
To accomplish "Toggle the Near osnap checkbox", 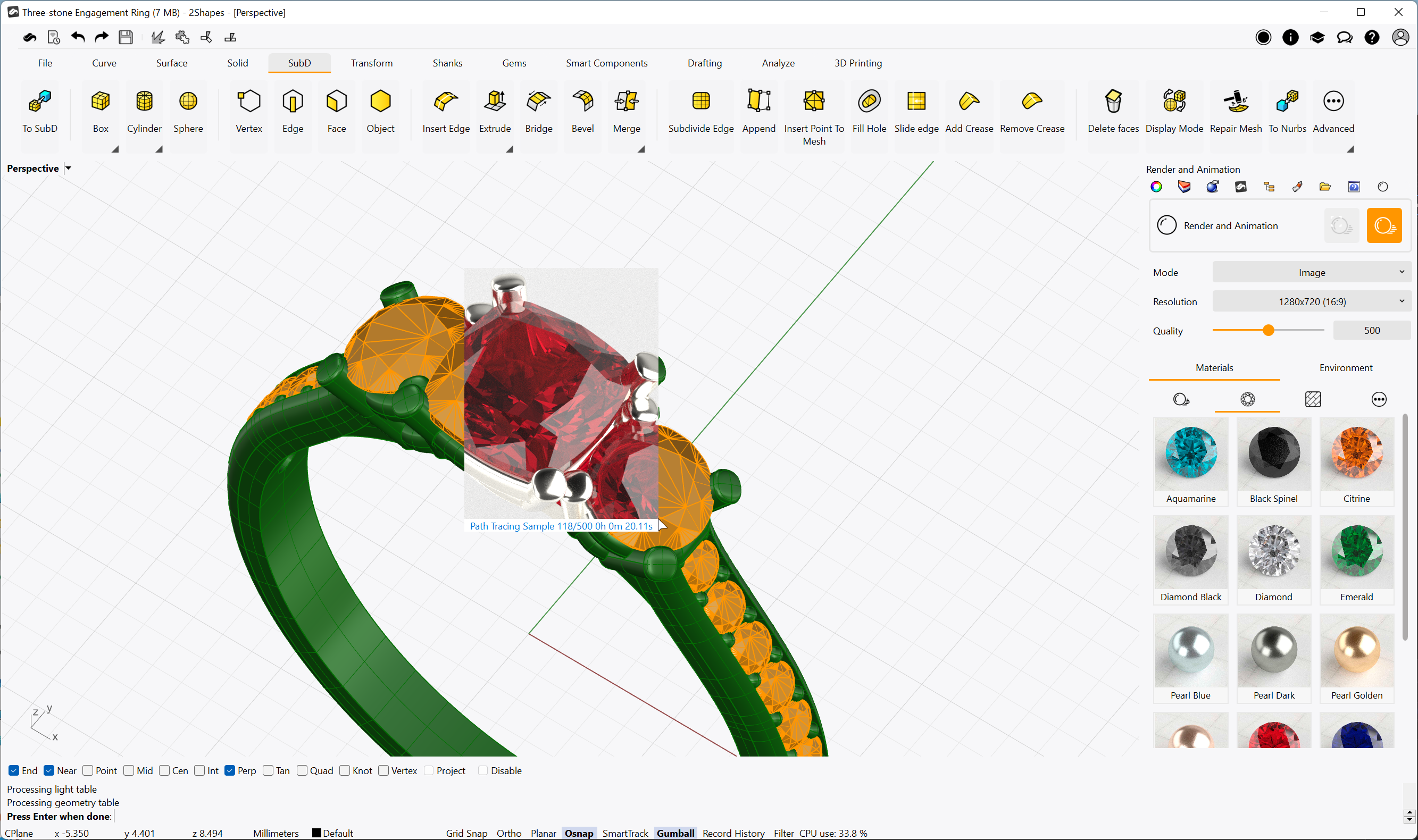I will 49,770.
